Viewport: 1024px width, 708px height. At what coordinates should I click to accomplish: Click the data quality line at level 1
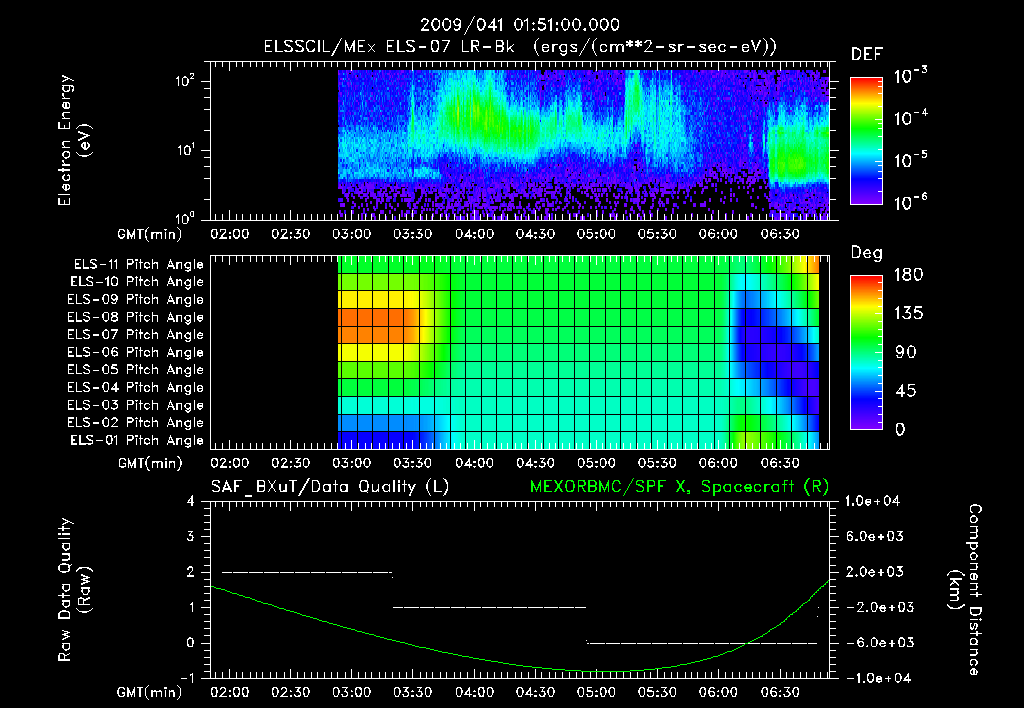click(x=489, y=607)
